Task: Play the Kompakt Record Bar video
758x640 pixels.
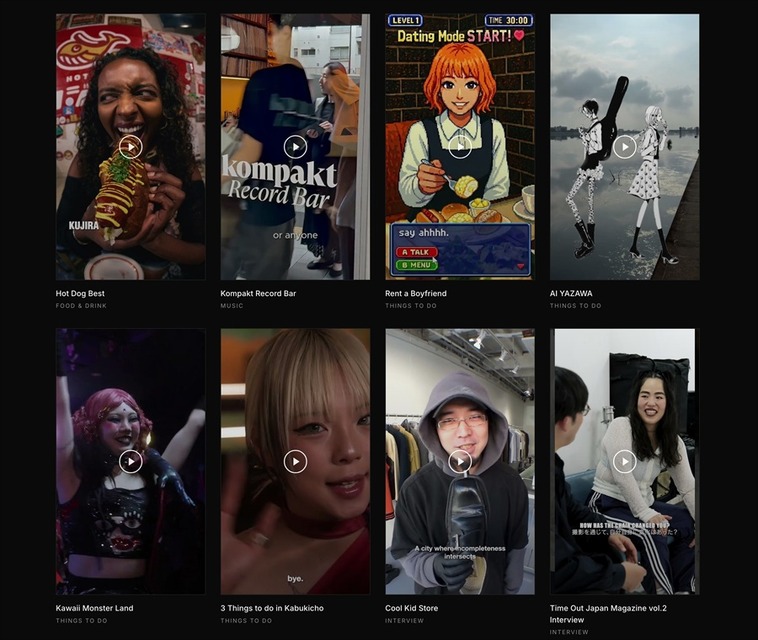Action: coord(295,147)
